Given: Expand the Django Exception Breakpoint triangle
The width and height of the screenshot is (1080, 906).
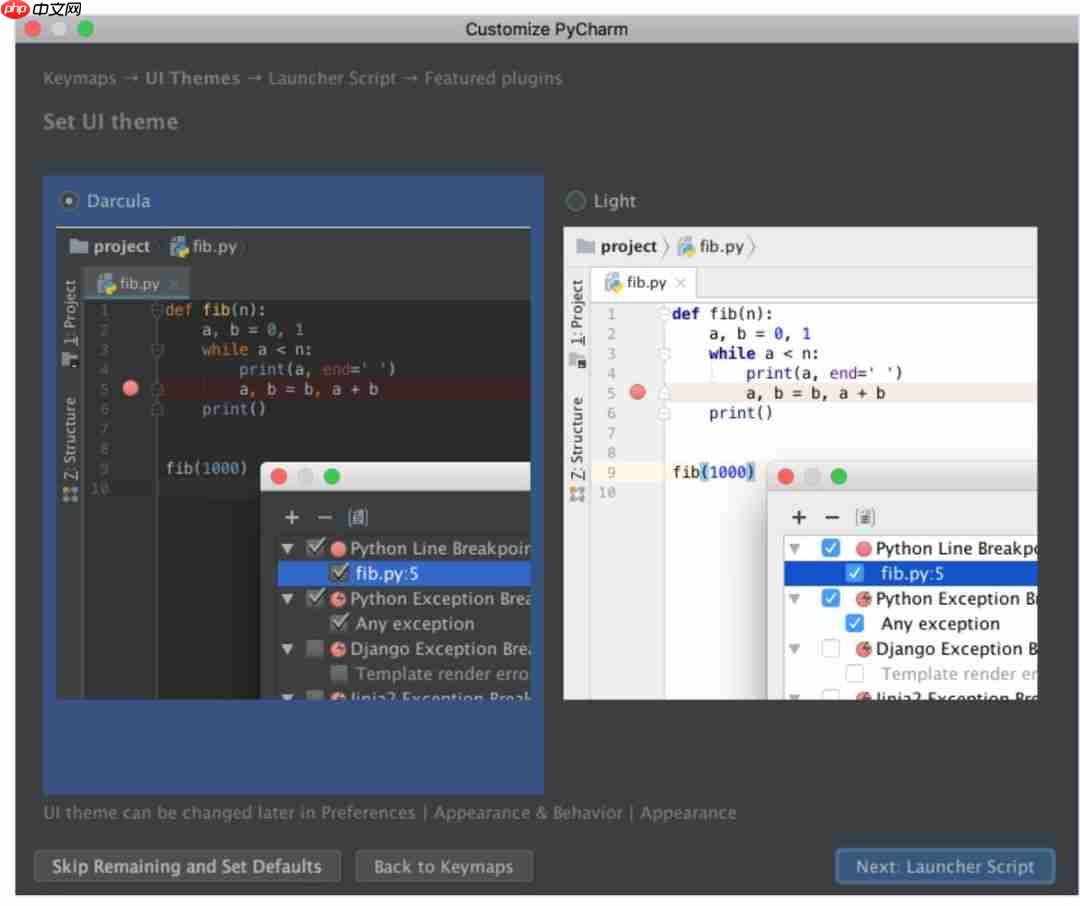Looking at the screenshot, I should pyautogui.click(x=288, y=648).
